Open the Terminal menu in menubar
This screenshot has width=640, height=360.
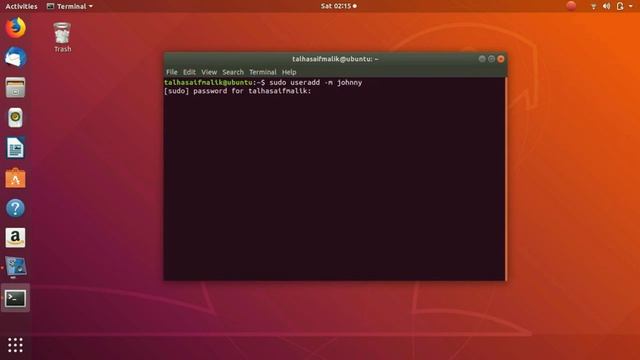coord(263,72)
